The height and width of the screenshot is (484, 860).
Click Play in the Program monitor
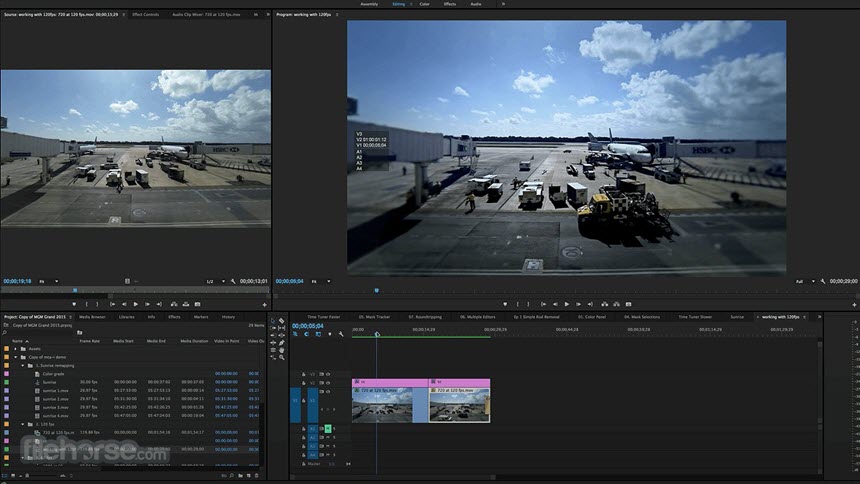point(567,304)
